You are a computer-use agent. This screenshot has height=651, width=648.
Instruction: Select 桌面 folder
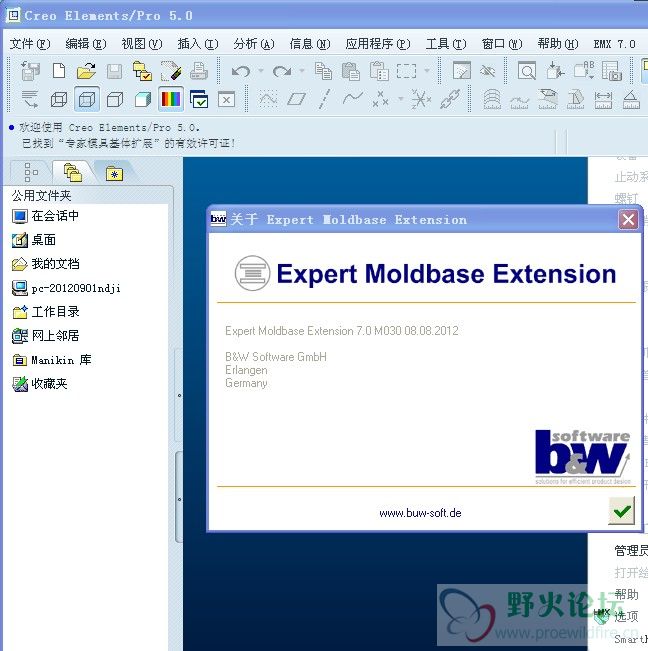tap(34, 240)
